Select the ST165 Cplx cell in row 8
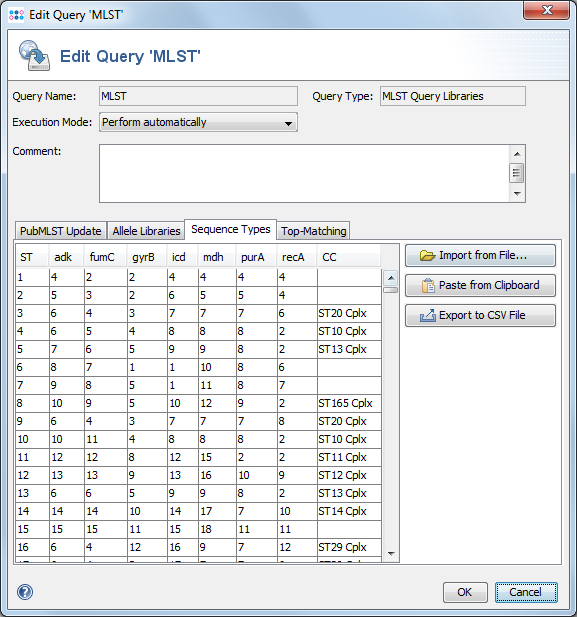The width and height of the screenshot is (577, 617). tap(349, 403)
